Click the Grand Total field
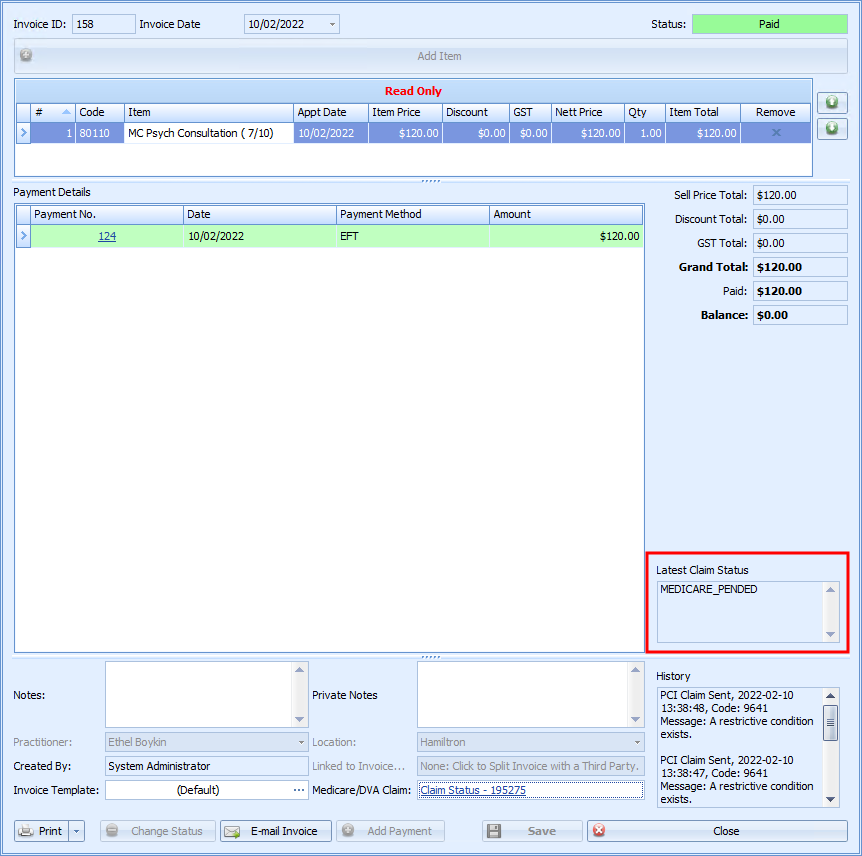 pos(800,267)
